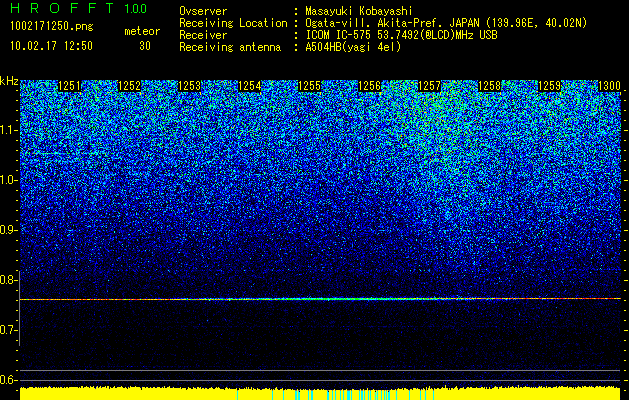Click the kHz axis unit label
Image resolution: width=629 pixels, height=400 pixels.
[9, 81]
